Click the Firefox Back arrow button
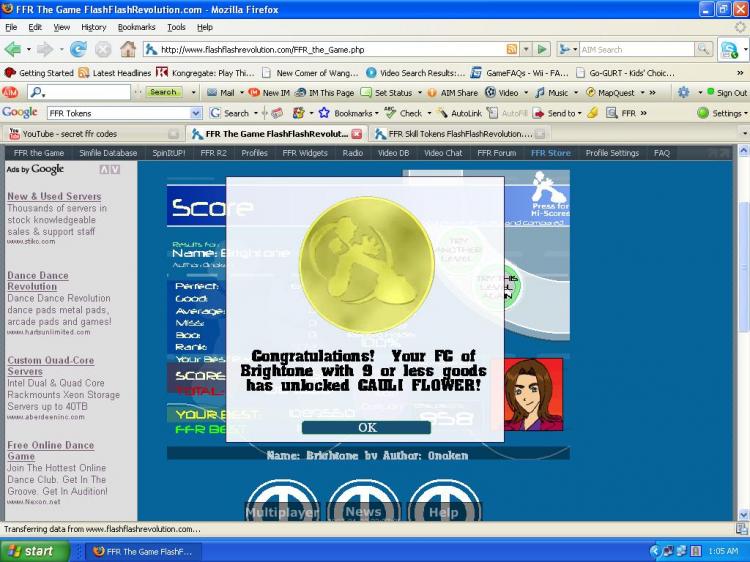The image size is (750, 562). coord(13,49)
